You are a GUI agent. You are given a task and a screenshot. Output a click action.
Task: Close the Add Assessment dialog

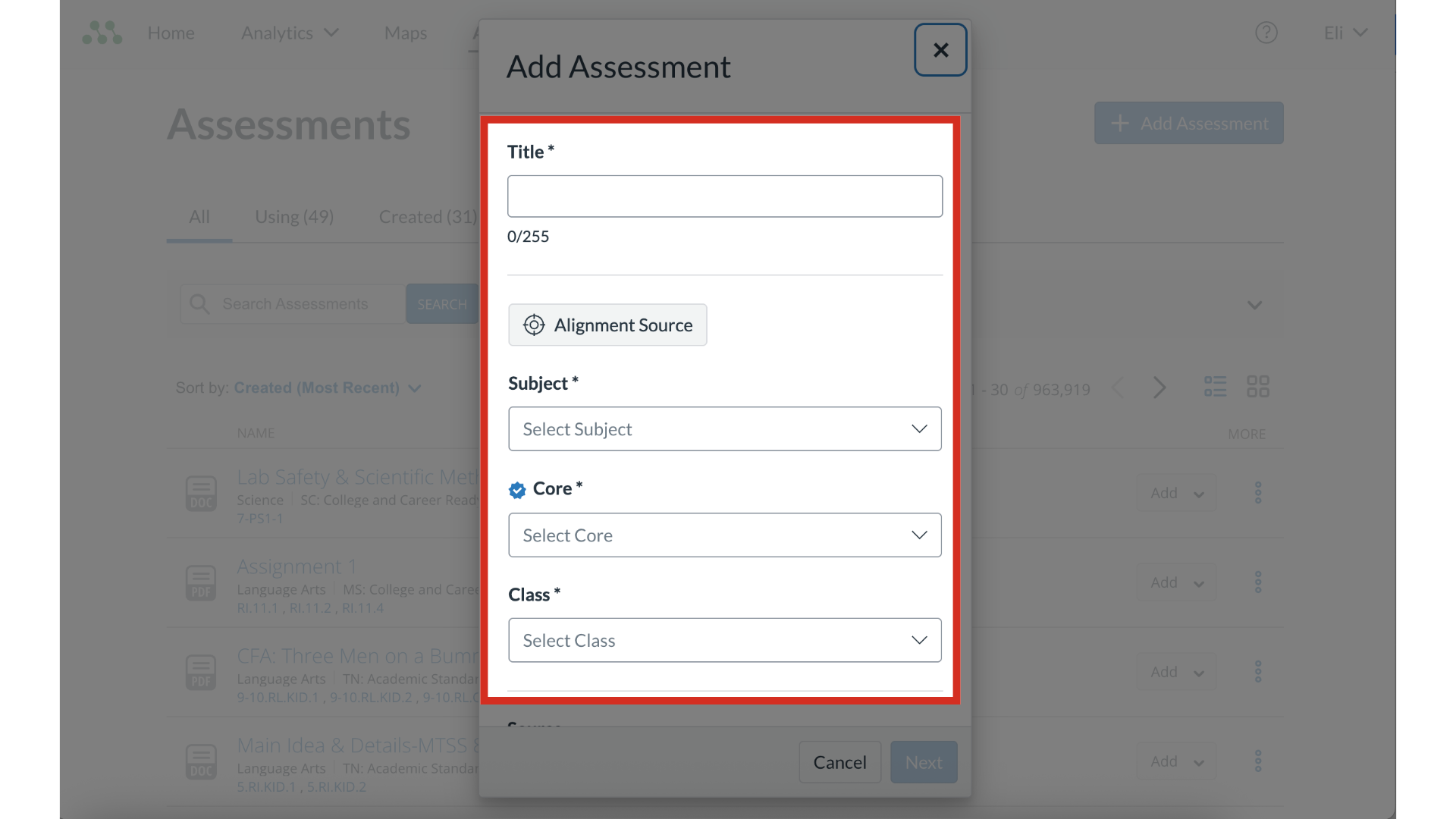click(940, 50)
